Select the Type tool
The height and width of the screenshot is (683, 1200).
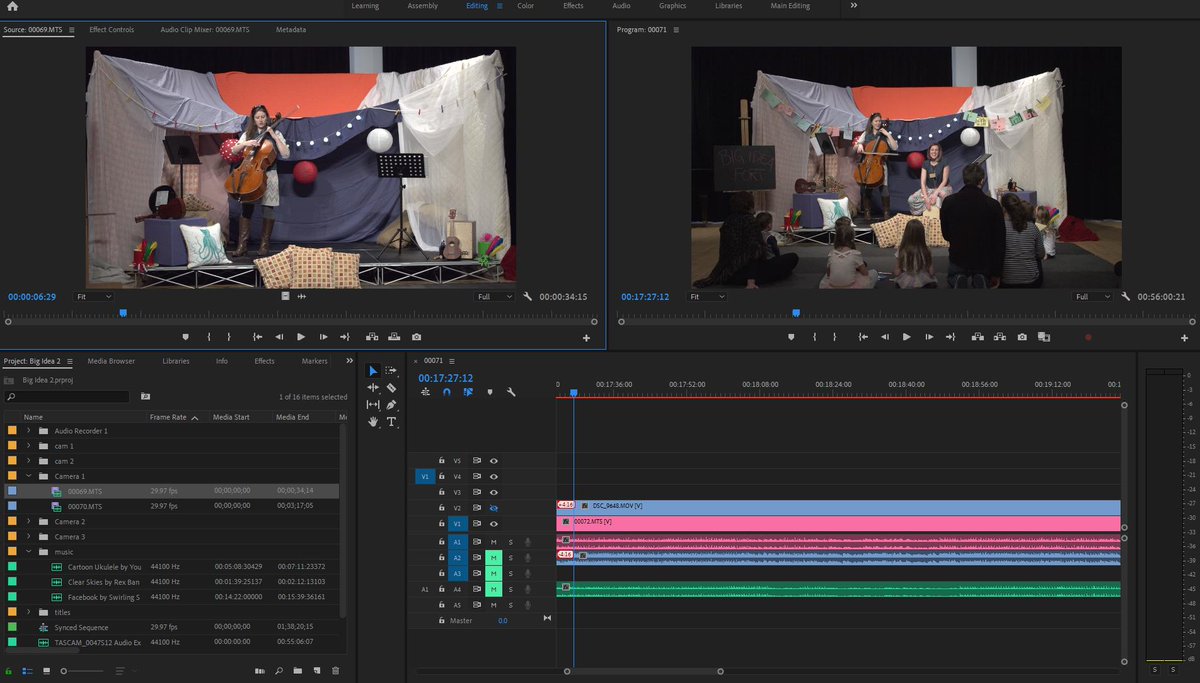[x=392, y=422]
